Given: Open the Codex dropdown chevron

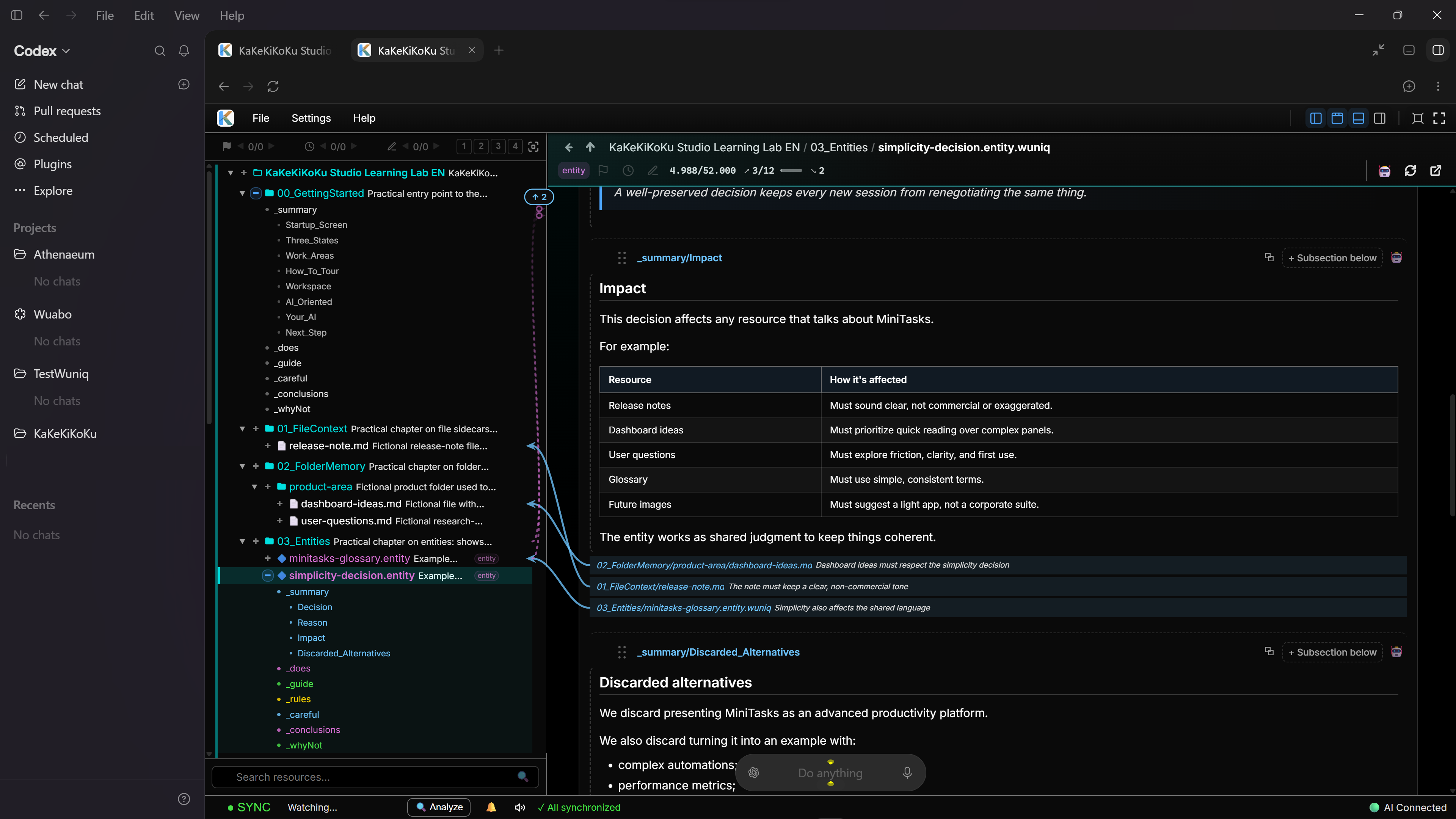Looking at the screenshot, I should click(x=66, y=51).
